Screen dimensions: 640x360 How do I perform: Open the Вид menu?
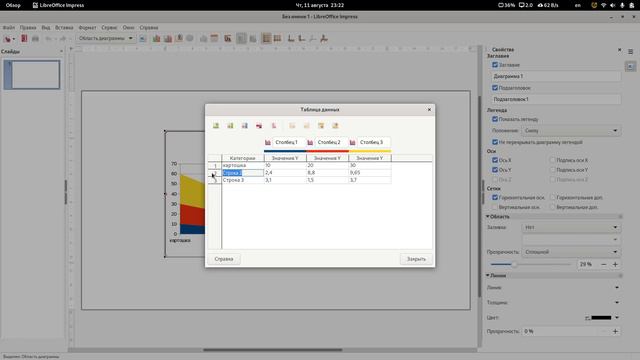[x=46, y=27]
